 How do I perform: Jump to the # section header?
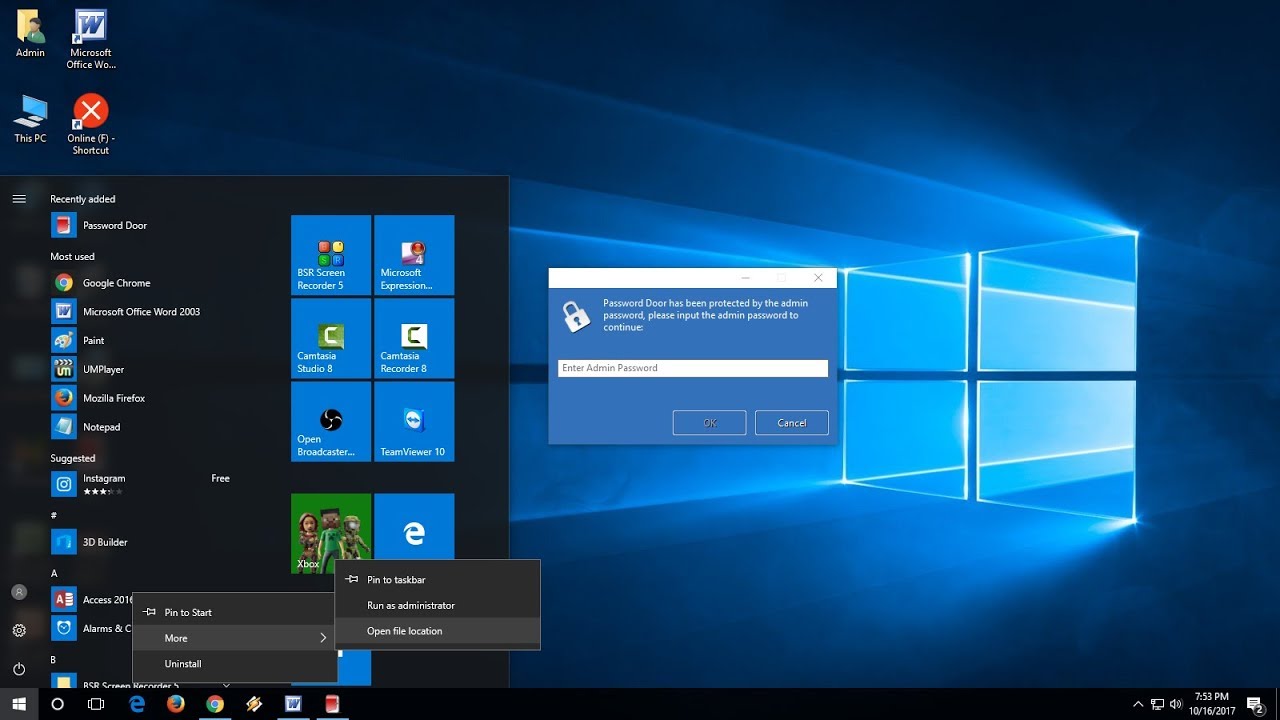[54, 516]
